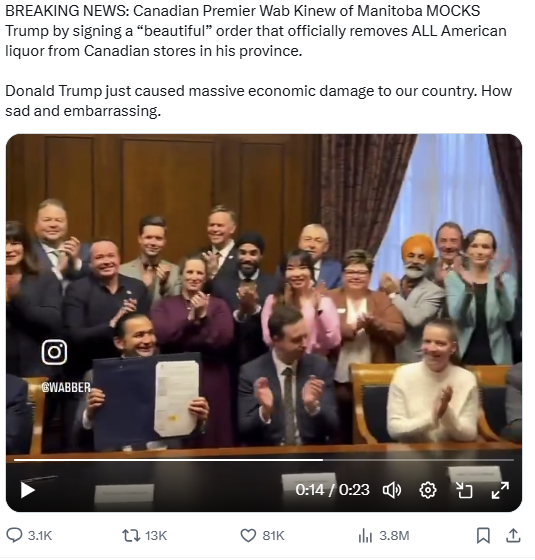This screenshot has width=535, height=560.
Task: Click the Instagram logo overlay in video
Action: 54,352
